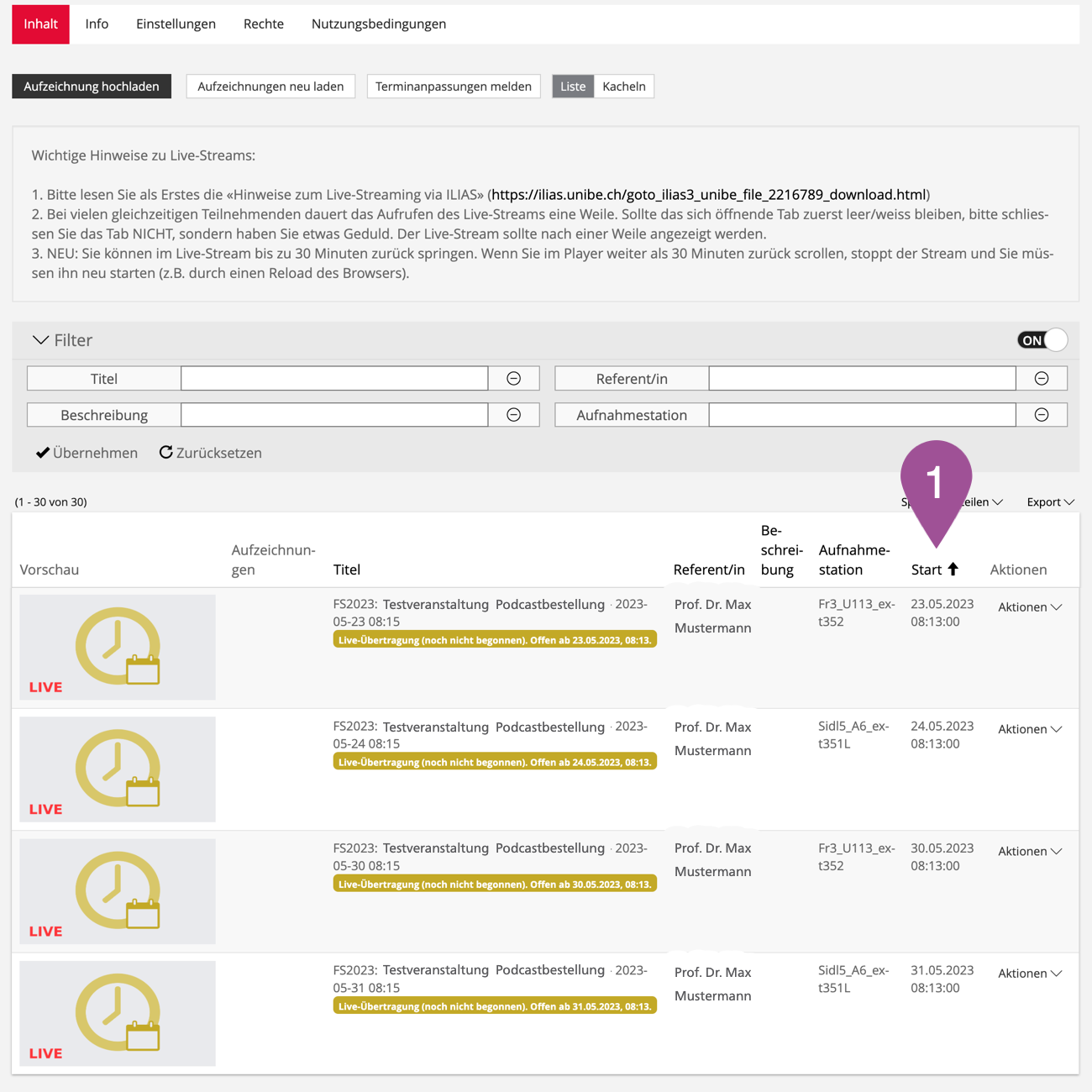Select the Liste view option
This screenshot has height=1092, width=1092.
click(573, 87)
